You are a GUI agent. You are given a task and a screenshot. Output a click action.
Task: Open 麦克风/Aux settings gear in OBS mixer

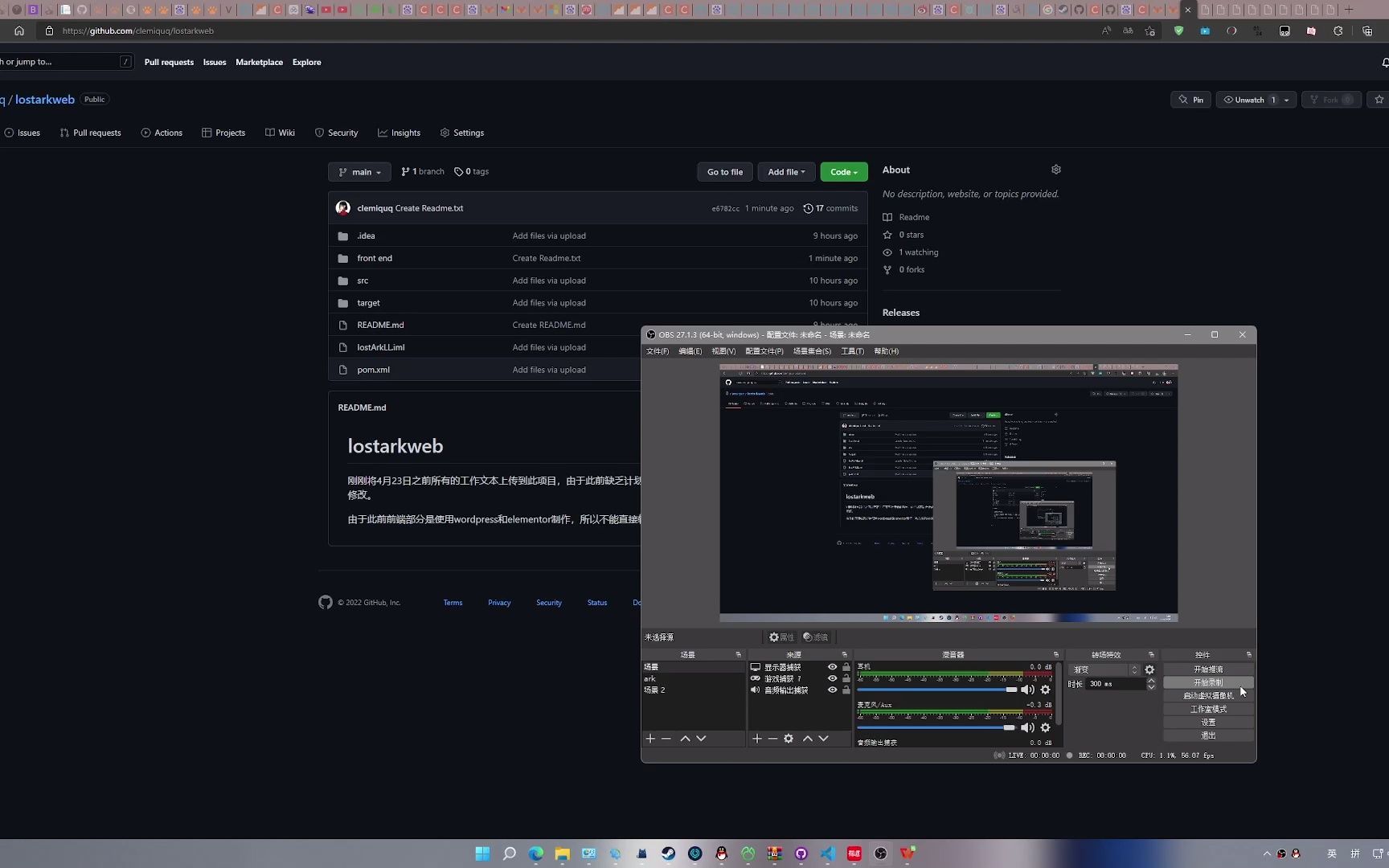(1045, 727)
